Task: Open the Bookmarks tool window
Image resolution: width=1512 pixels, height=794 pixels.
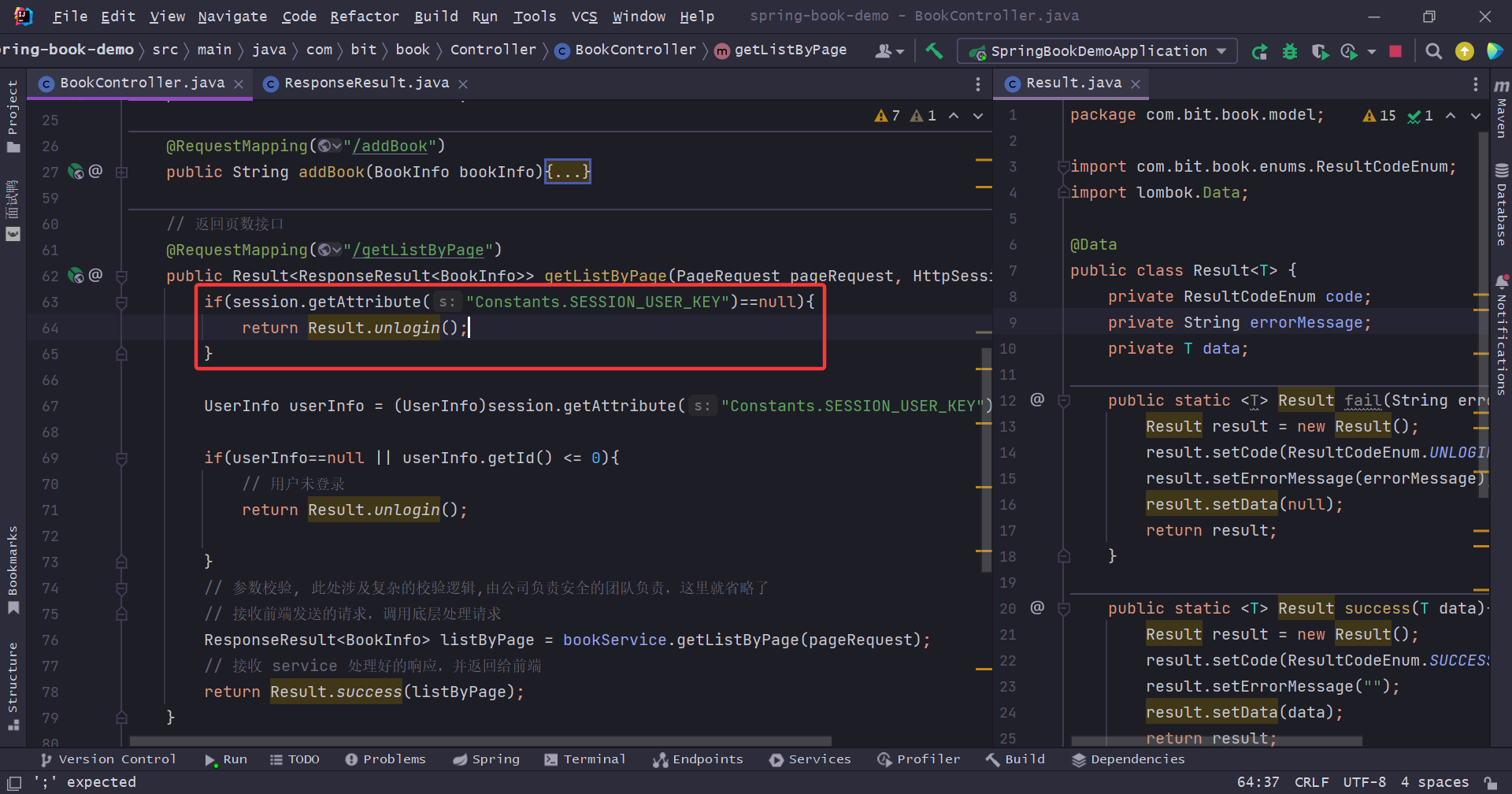Action: click(x=13, y=570)
